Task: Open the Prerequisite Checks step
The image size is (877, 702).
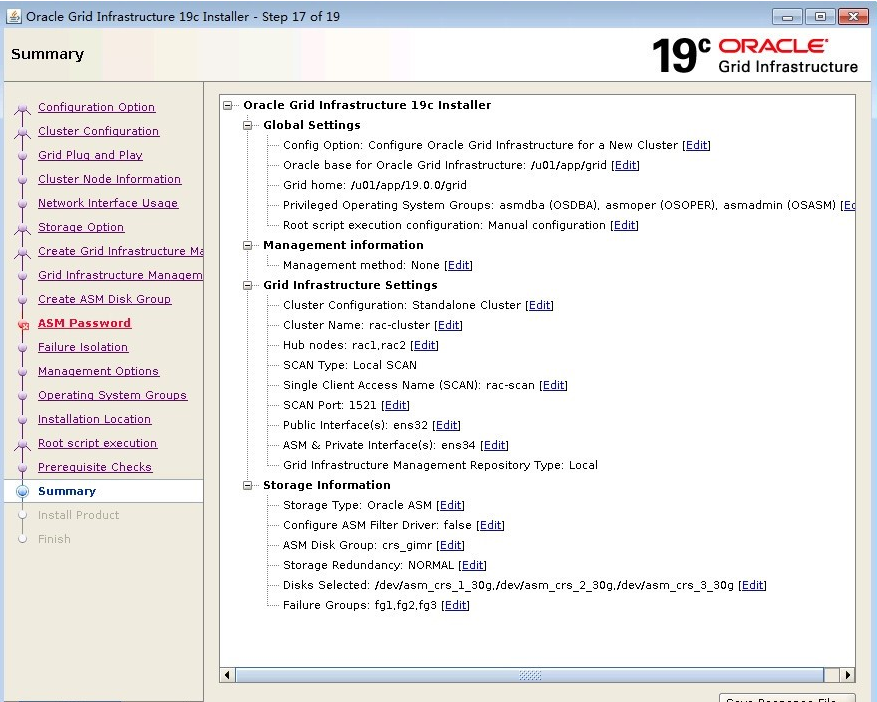Action: click(94, 467)
